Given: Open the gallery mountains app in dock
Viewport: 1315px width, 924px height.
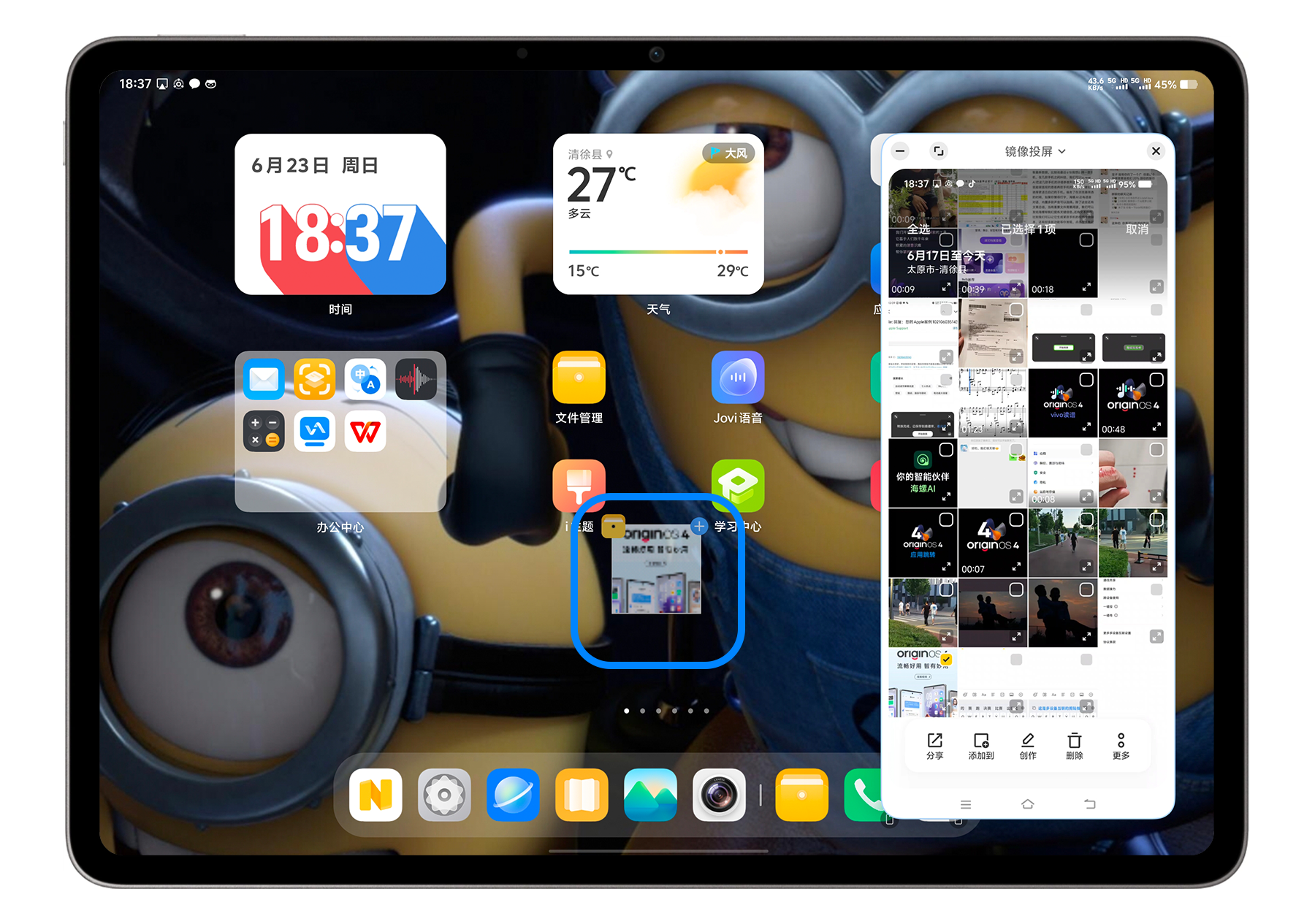Looking at the screenshot, I should [x=651, y=795].
